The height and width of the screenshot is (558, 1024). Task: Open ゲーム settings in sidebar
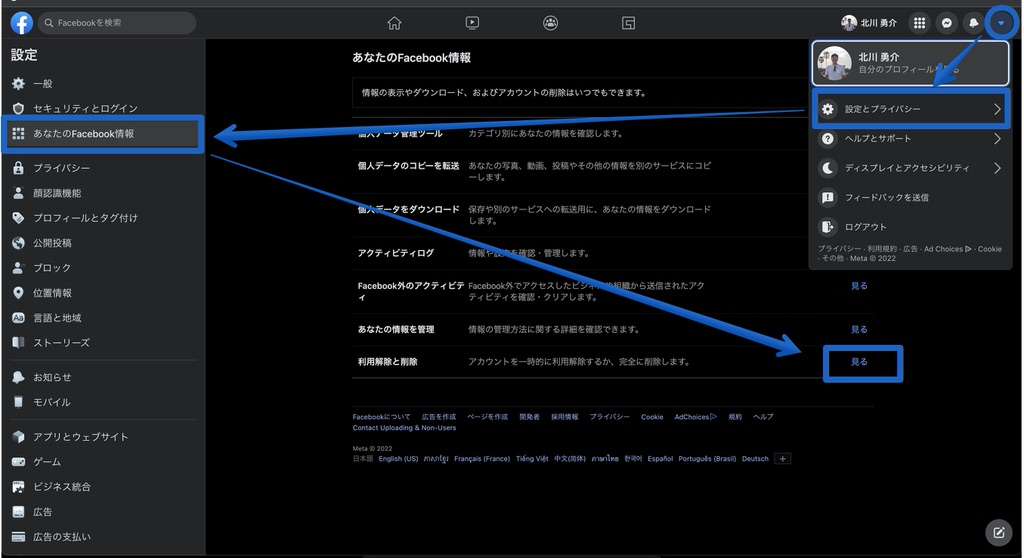pyautogui.click(x=103, y=462)
